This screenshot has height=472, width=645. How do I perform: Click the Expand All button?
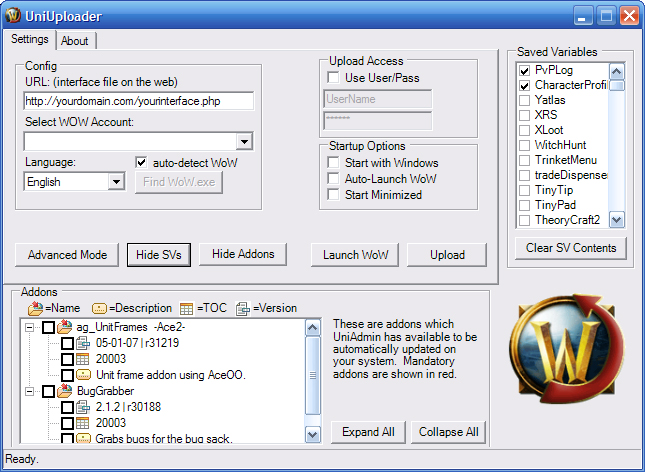368,432
